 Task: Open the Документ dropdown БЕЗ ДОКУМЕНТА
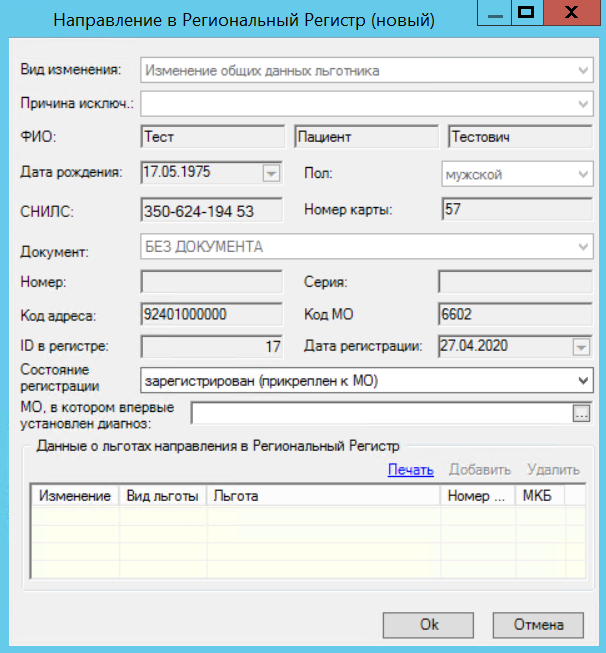(367, 247)
